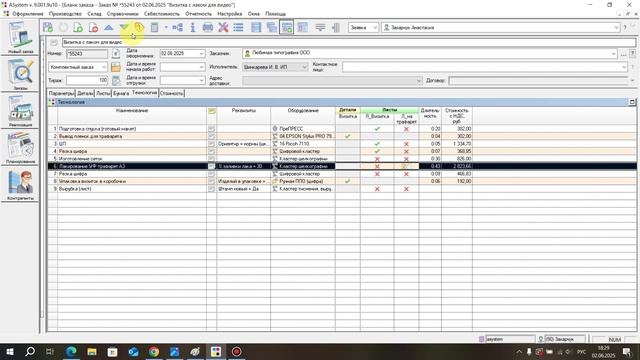Expand the Заказчик dropdown
Screen dimensions: 640x360
point(613,53)
